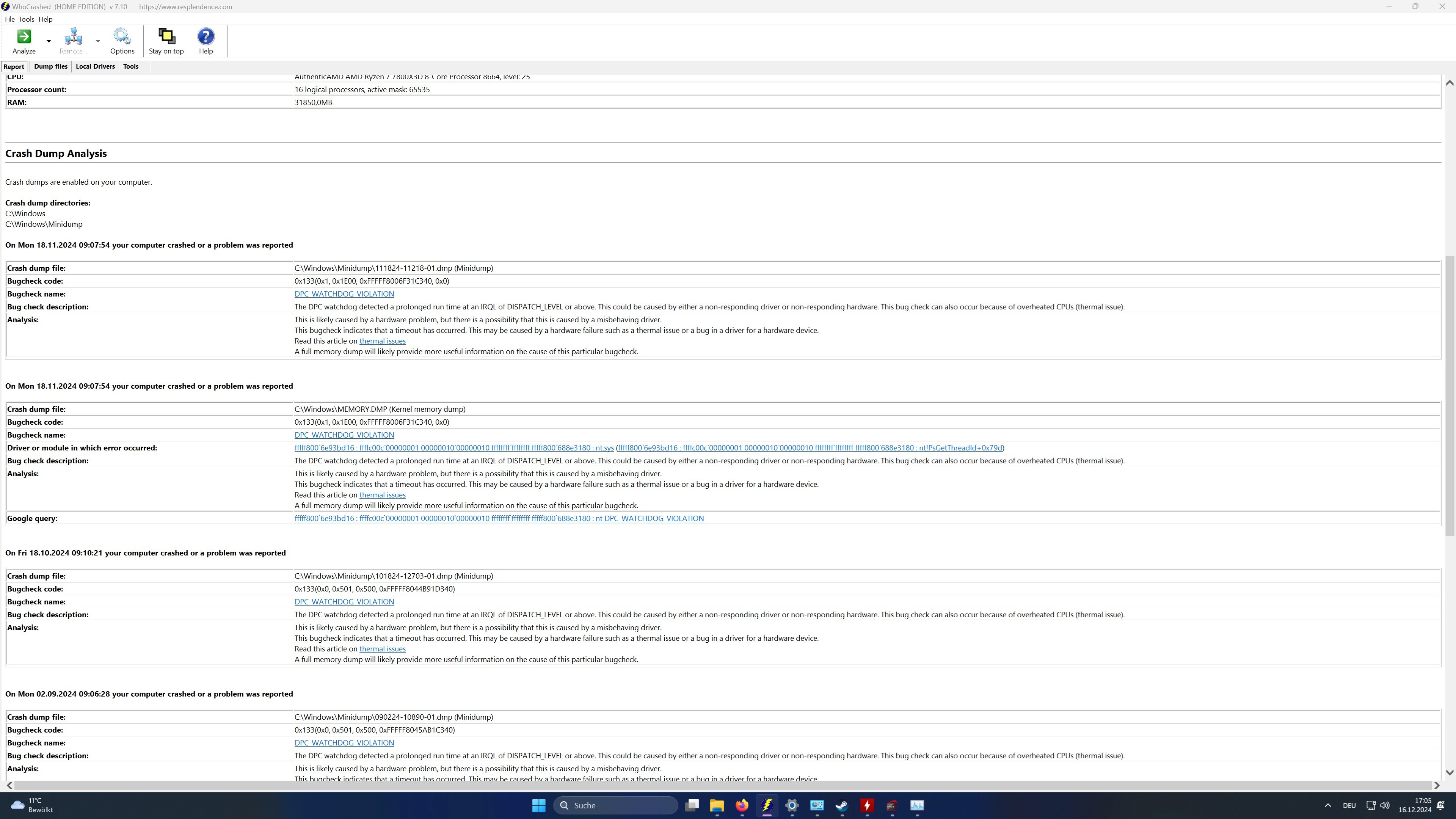Click the blue Help question mark icon

point(206,37)
